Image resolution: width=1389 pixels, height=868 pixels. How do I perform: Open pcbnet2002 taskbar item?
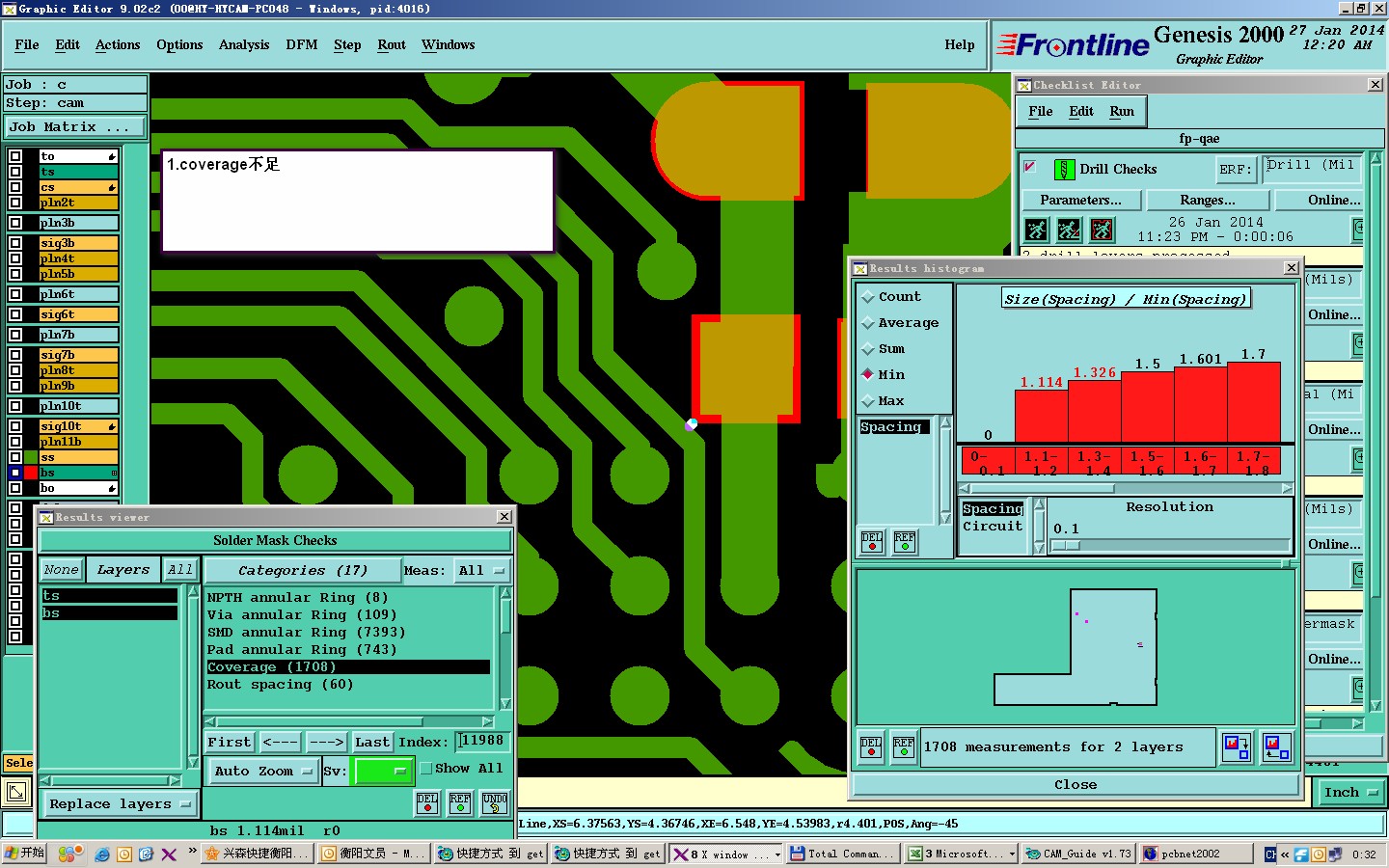coord(1198,854)
